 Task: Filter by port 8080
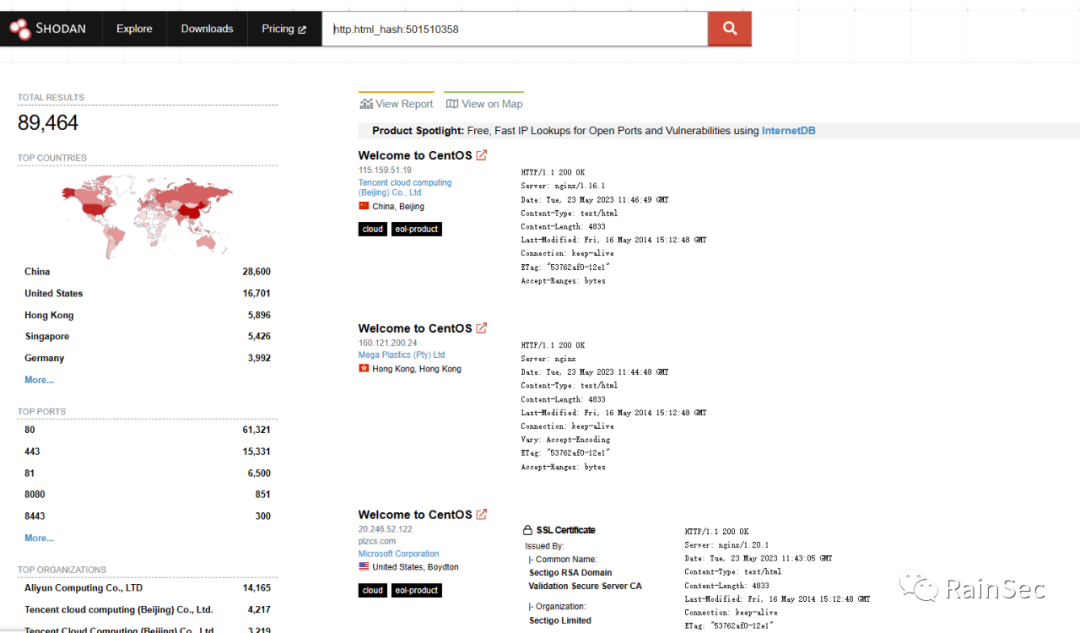[147, 495]
